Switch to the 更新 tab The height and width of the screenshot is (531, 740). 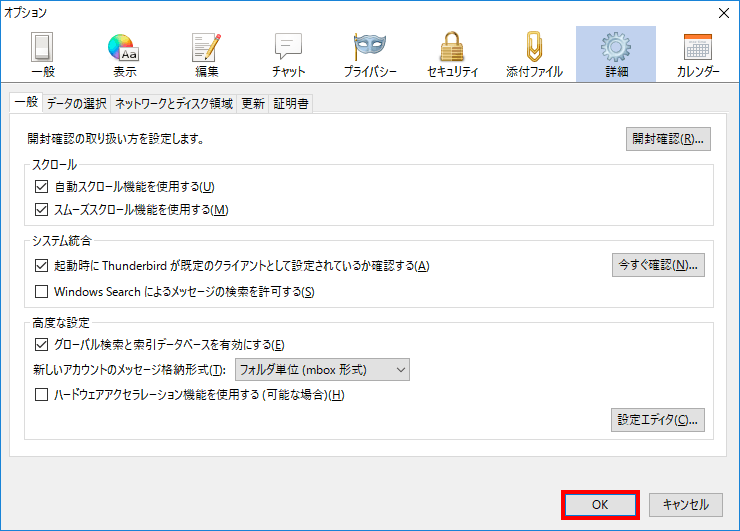[x=253, y=103]
